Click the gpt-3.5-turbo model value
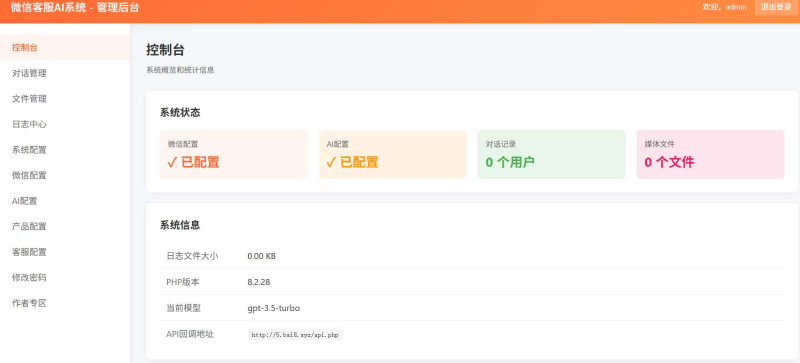Image resolution: width=800 pixels, height=363 pixels. point(273,308)
